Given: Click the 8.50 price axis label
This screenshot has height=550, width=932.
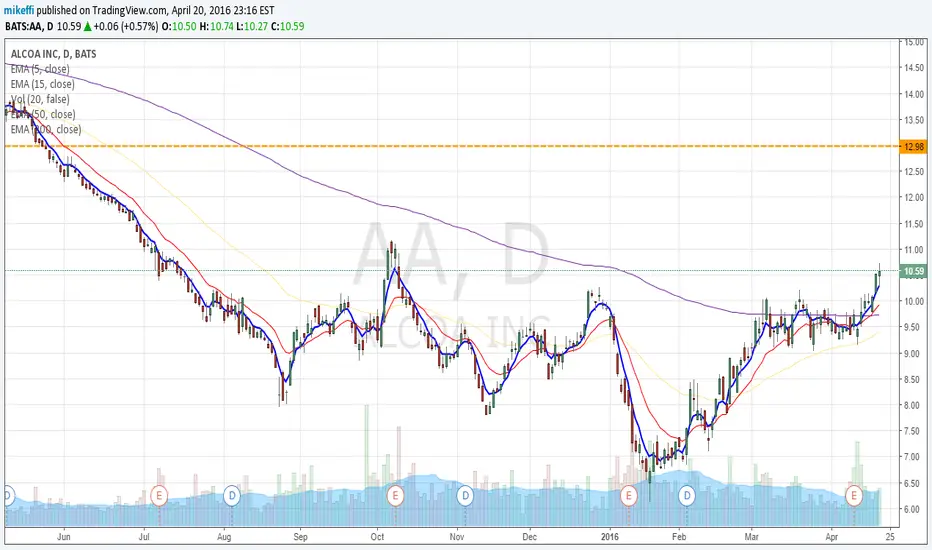Looking at the screenshot, I should [914, 379].
